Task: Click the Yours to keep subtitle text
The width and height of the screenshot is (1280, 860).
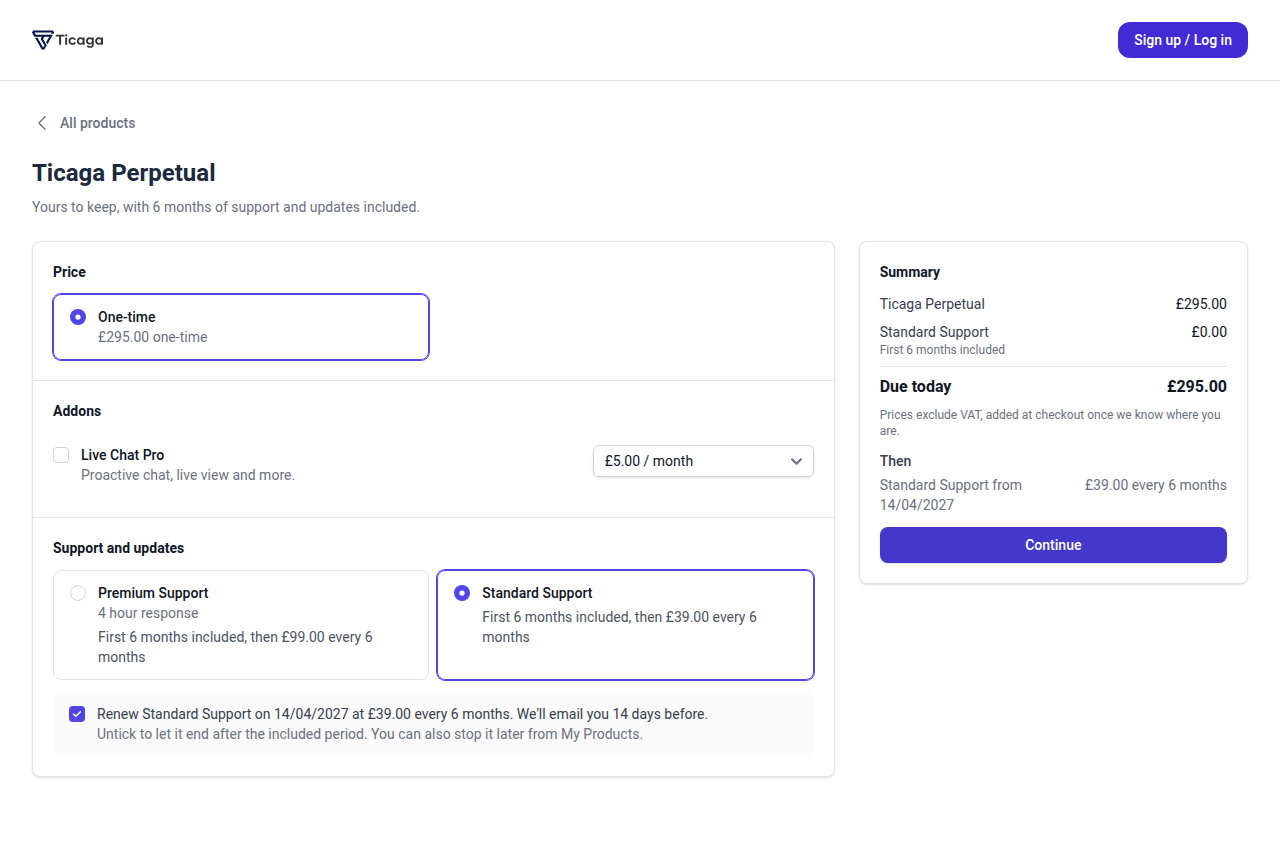Action: (x=226, y=207)
